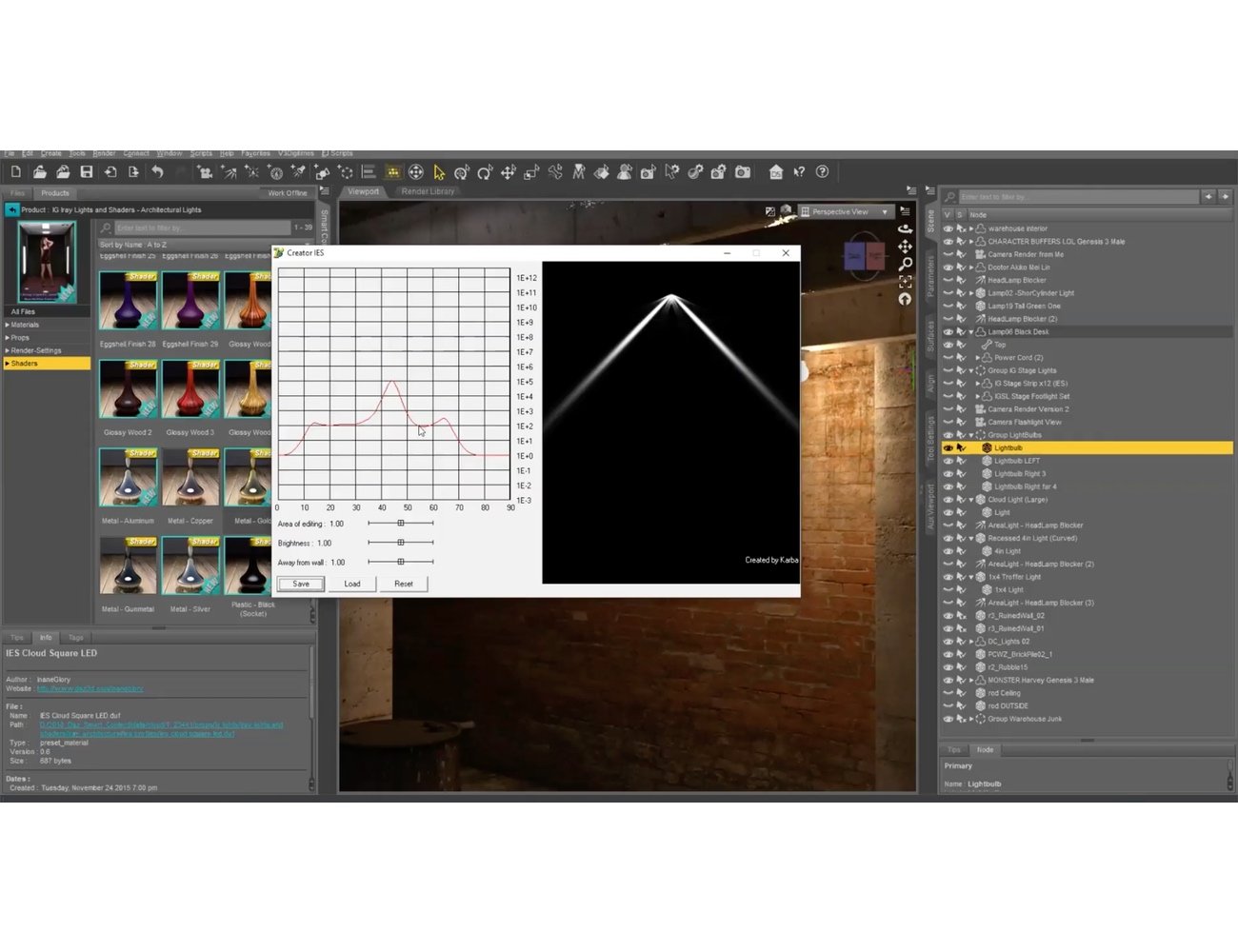The height and width of the screenshot is (952, 1238).
Task: Toggle visibility of Group Warehouse Junk
Action: [x=948, y=719]
